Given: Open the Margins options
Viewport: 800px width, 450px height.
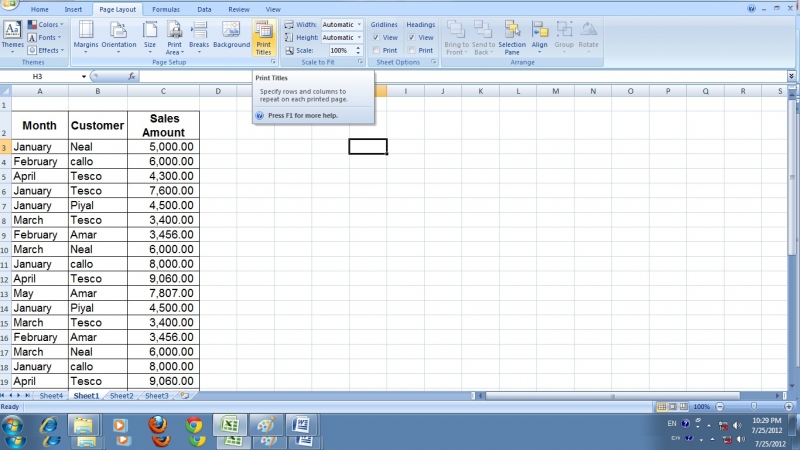Looking at the screenshot, I should pos(86,35).
